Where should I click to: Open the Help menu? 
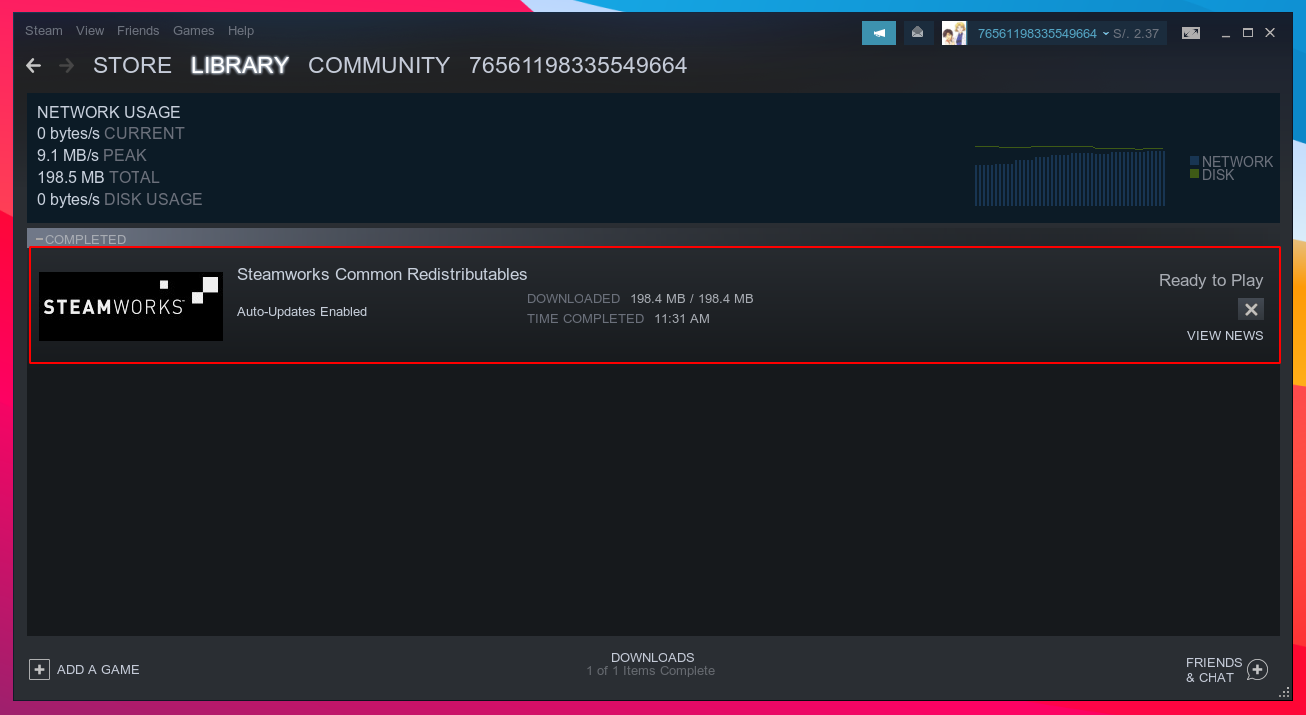point(241,31)
